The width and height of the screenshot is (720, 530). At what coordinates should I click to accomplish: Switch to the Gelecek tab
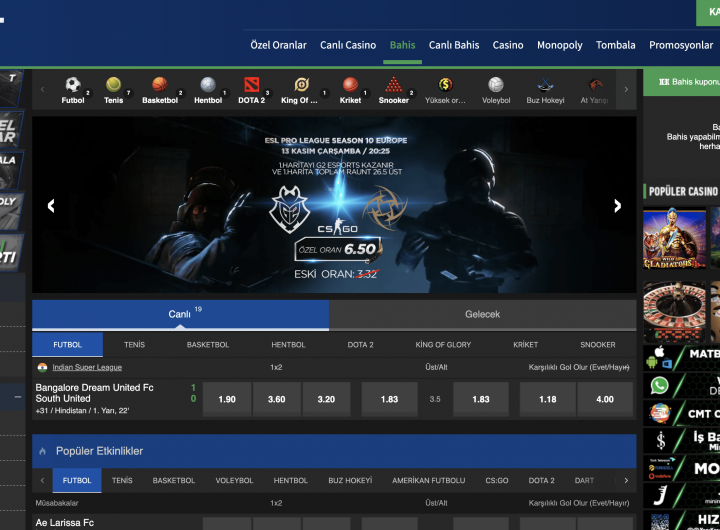(x=483, y=315)
